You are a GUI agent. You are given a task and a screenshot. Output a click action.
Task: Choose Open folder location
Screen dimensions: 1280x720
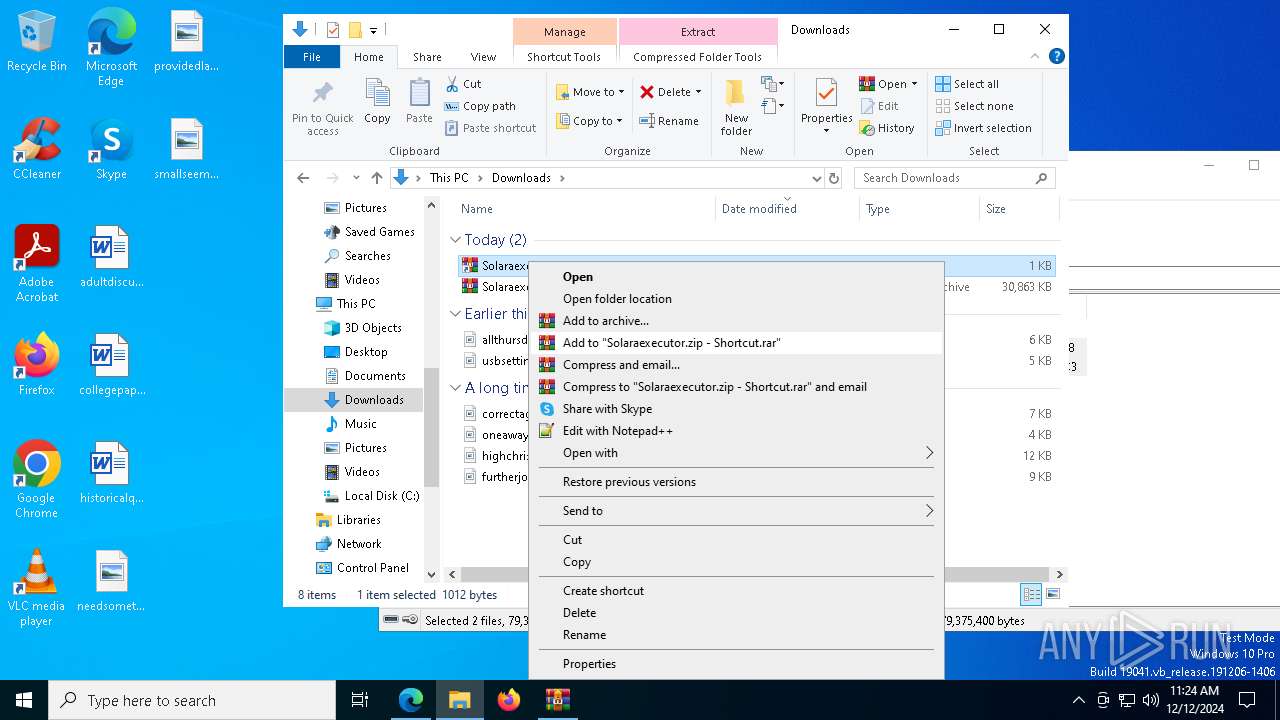coord(736,299)
